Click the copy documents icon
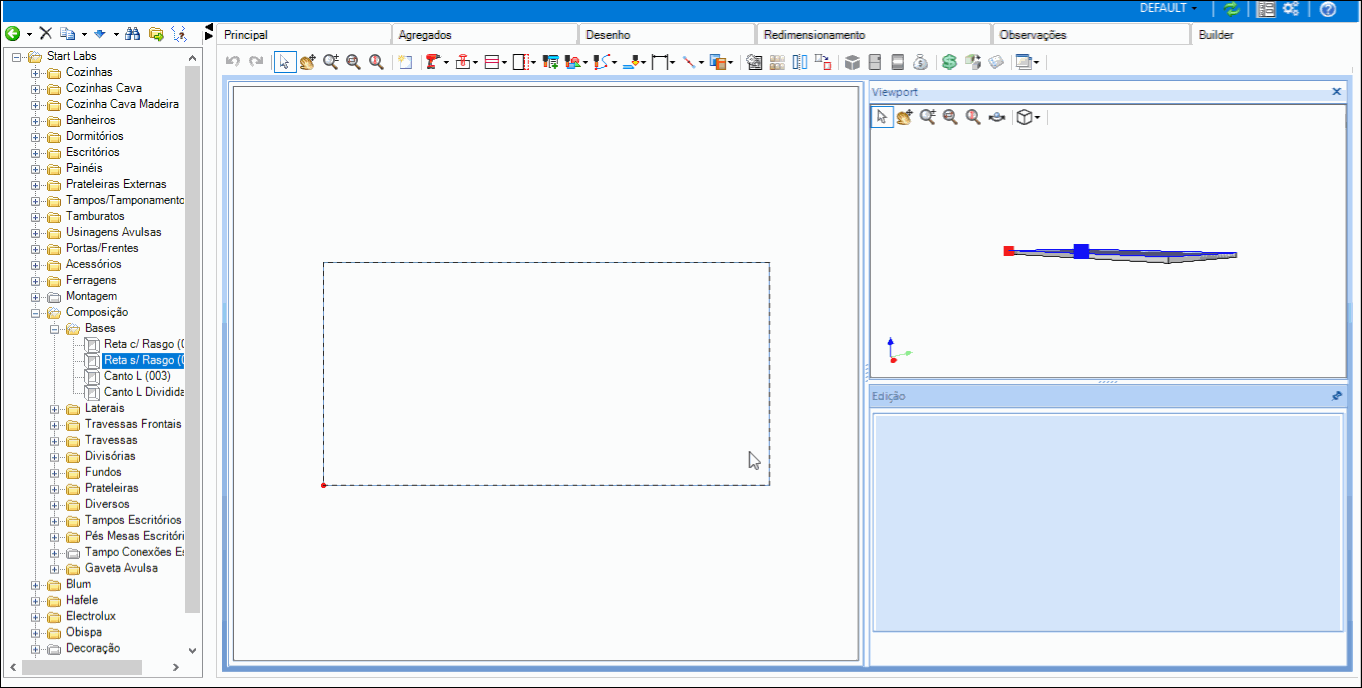This screenshot has height=688, width=1362. [67, 33]
